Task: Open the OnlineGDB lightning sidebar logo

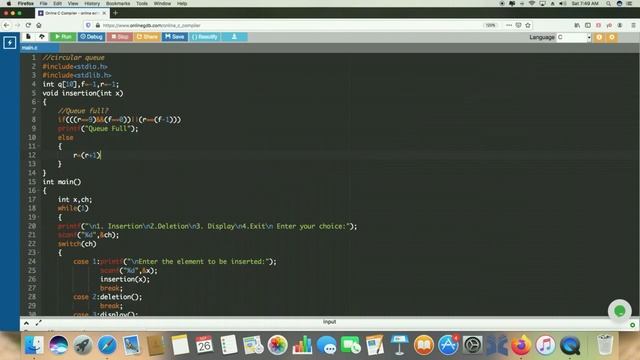Action: 10,42
